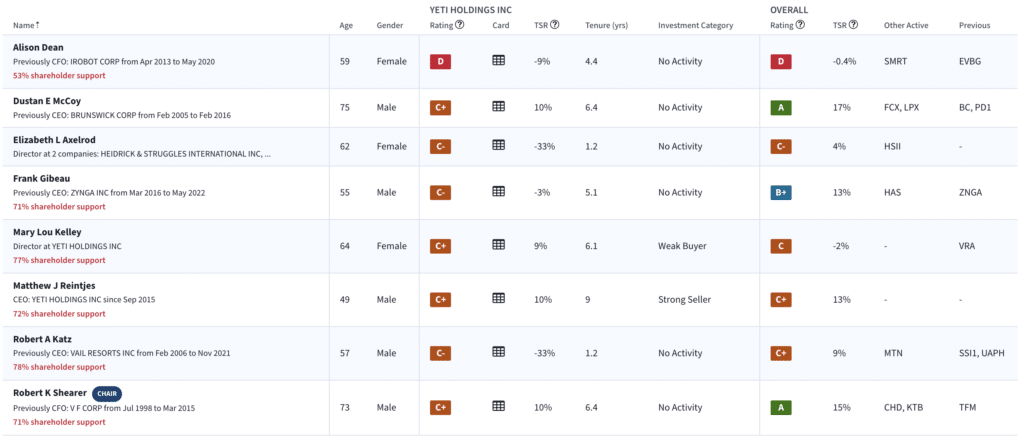Sort by Card column header
This screenshot has width=1024, height=445.
500,25
